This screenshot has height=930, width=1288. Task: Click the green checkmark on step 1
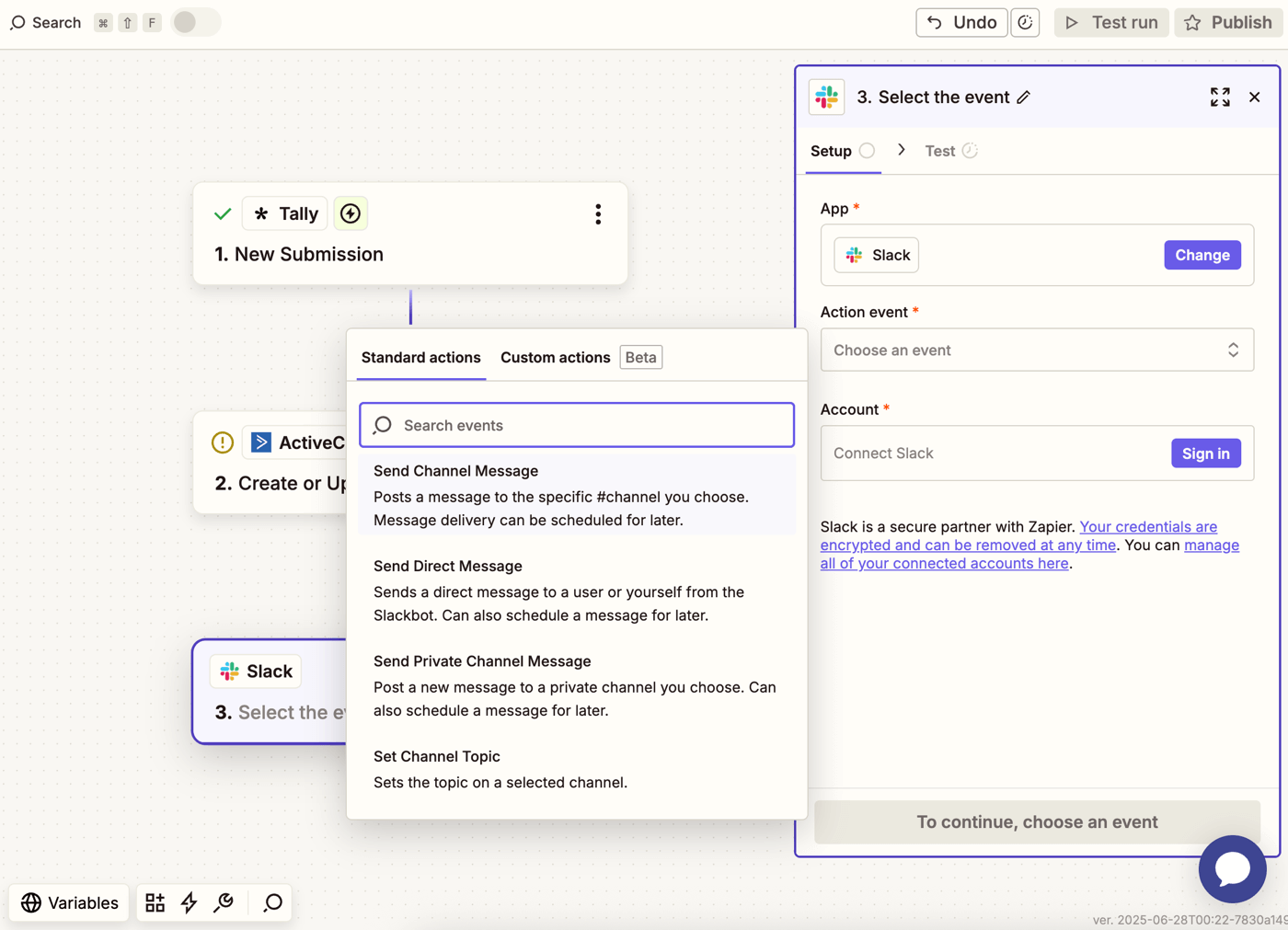pyautogui.click(x=223, y=214)
